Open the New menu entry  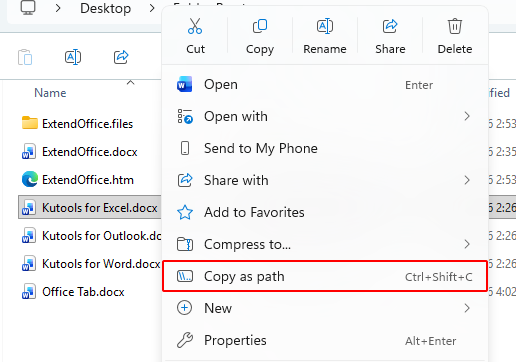pos(325,308)
